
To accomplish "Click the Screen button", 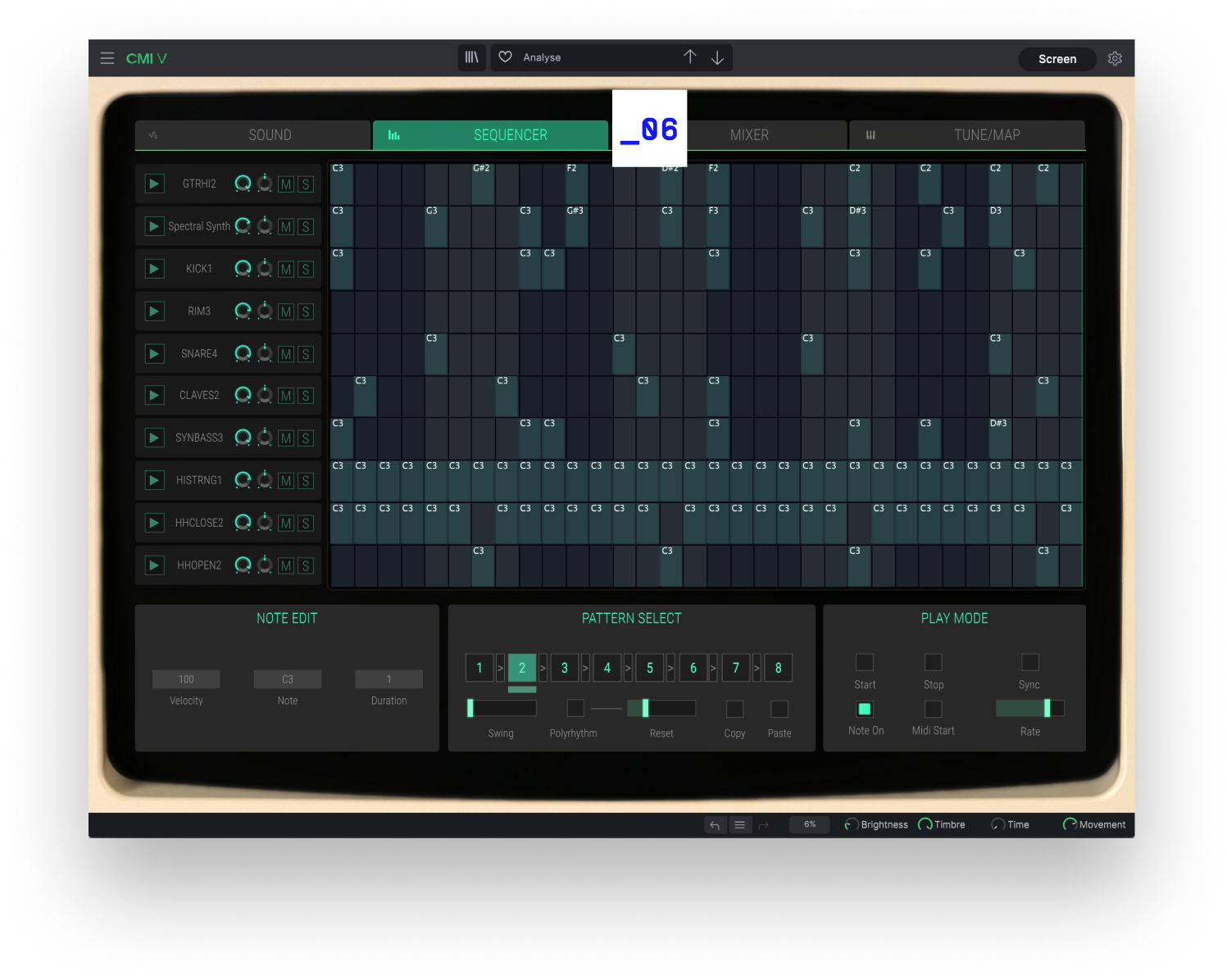I will (1057, 59).
